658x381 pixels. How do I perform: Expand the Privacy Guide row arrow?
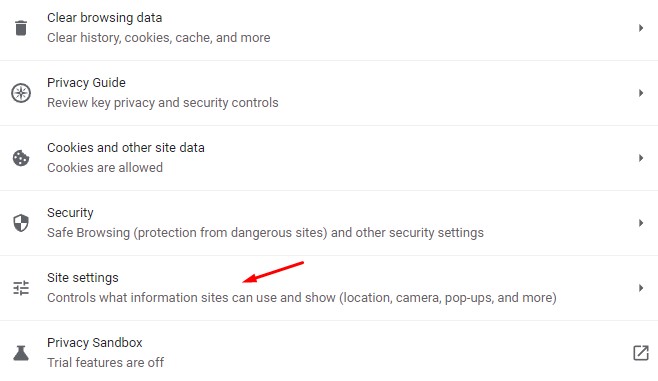[641, 93]
